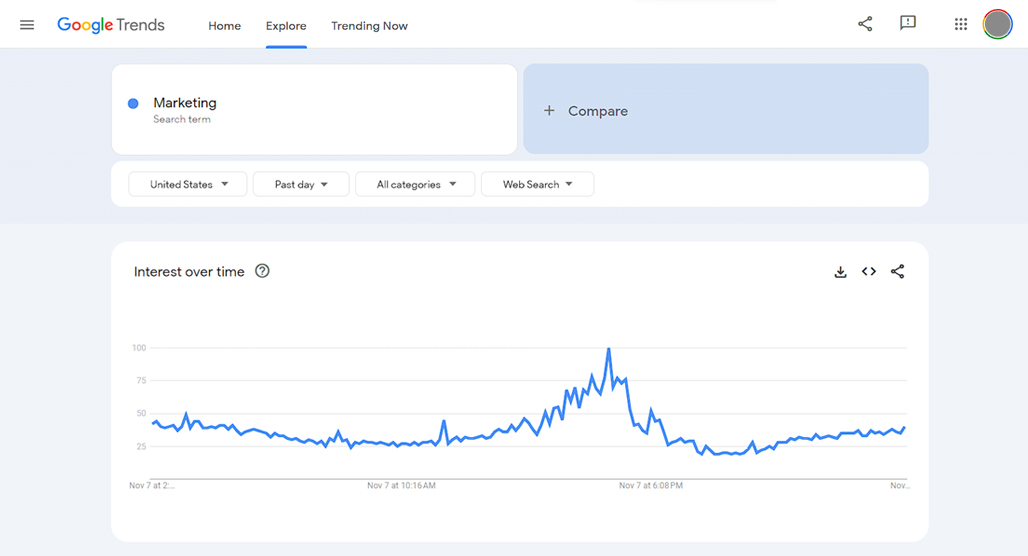Share this page via header share icon
1028x556 pixels.
coord(865,24)
